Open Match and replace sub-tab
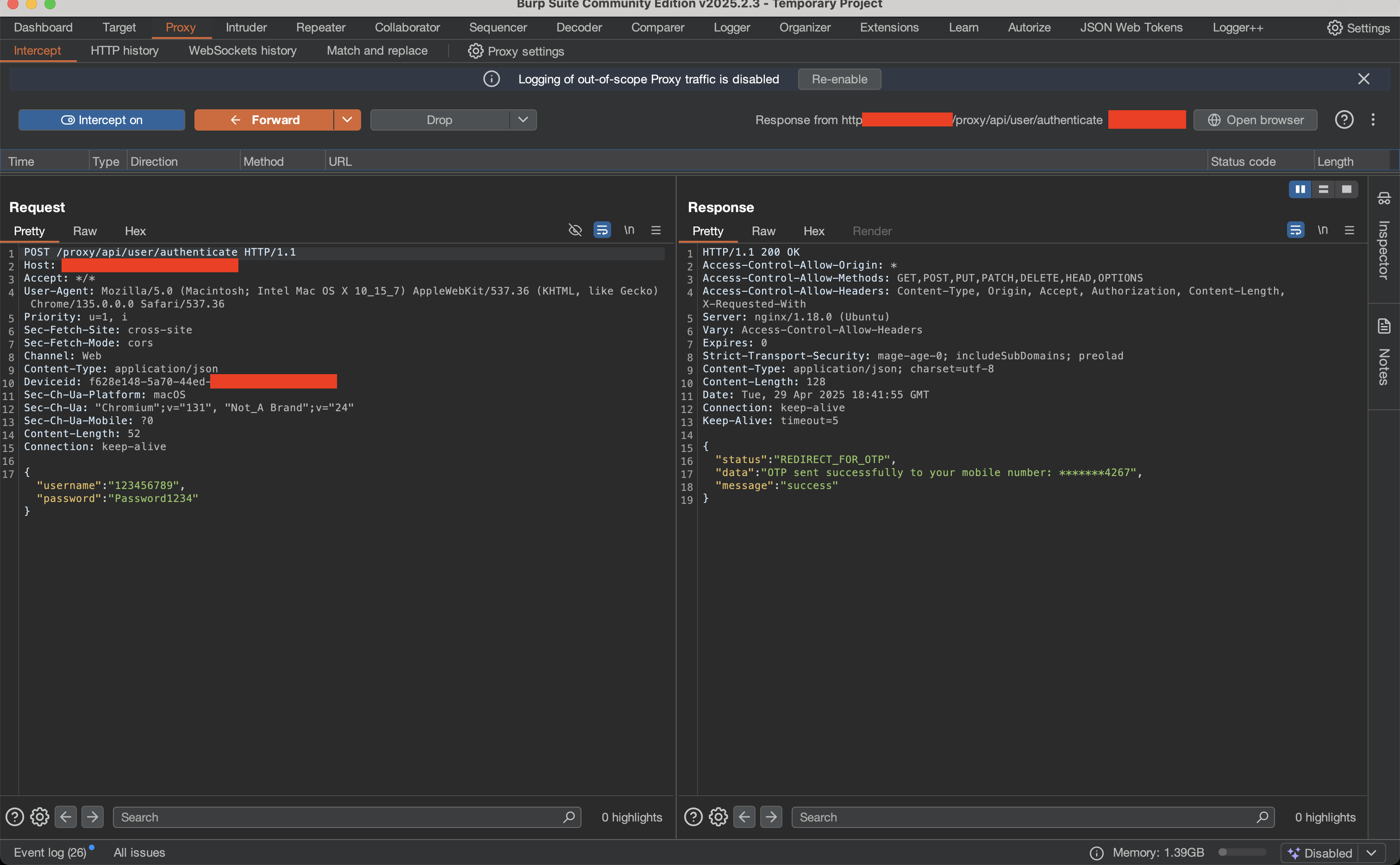This screenshot has height=865, width=1400. [x=377, y=50]
